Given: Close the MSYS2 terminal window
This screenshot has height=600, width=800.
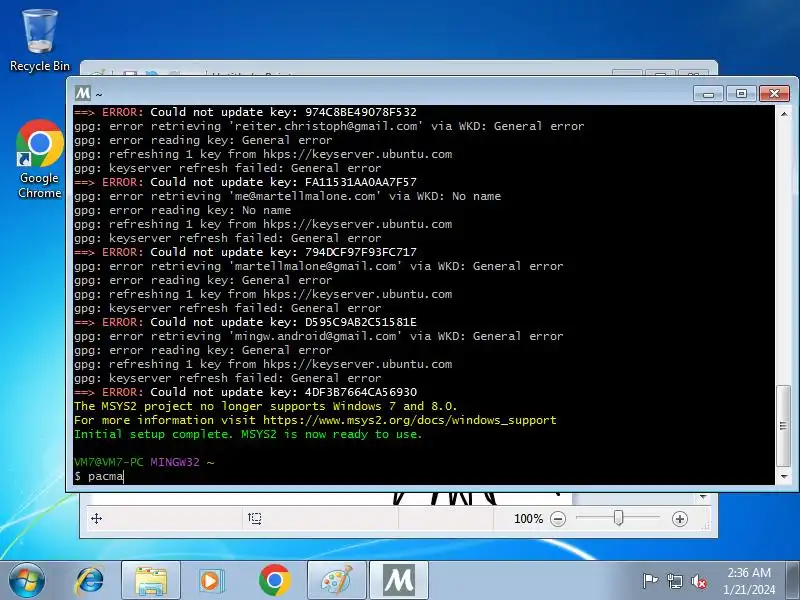Looking at the screenshot, I should tap(774, 94).
